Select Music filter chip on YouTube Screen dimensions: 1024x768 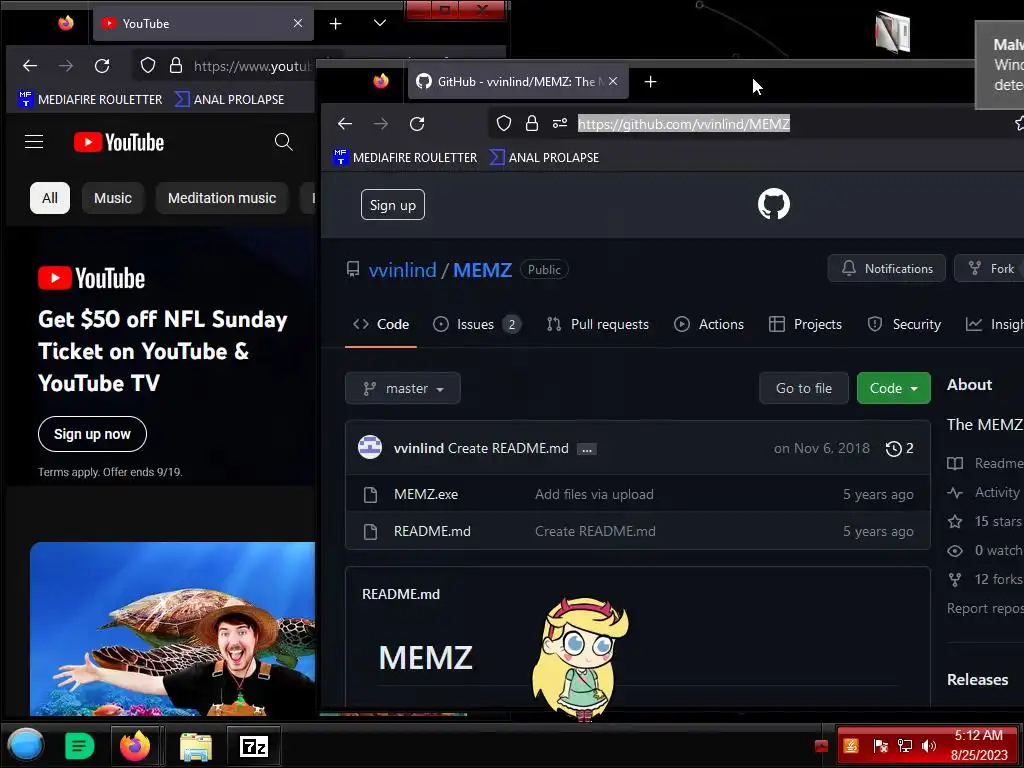tap(112, 198)
